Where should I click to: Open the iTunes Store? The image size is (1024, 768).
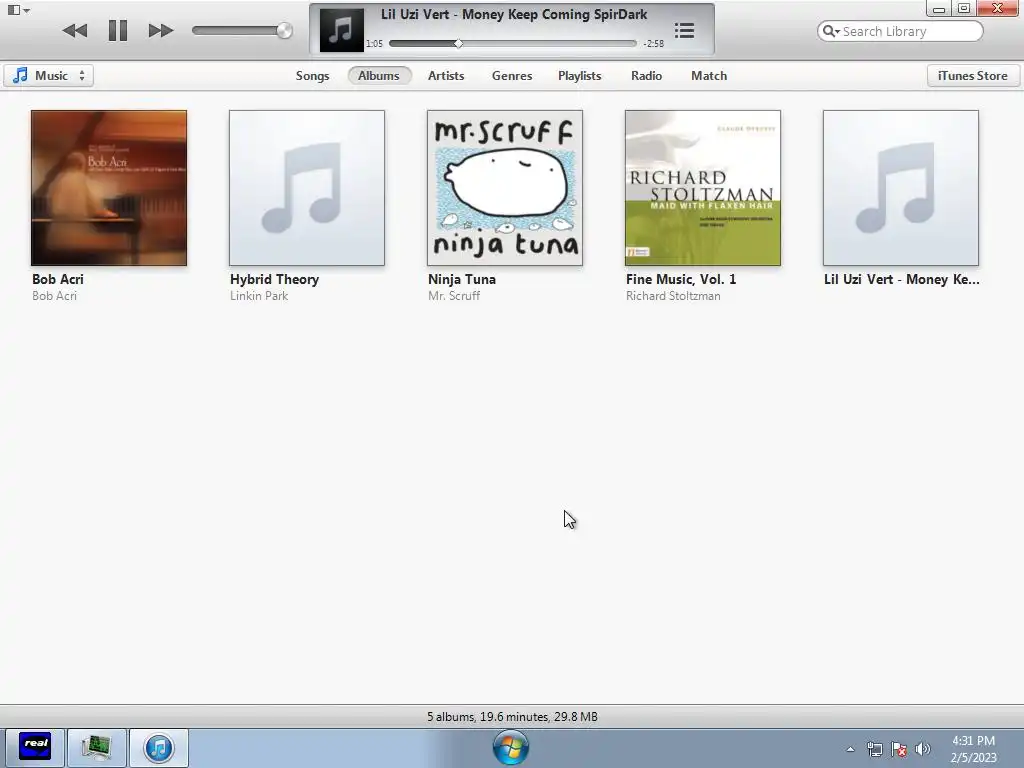tap(972, 76)
